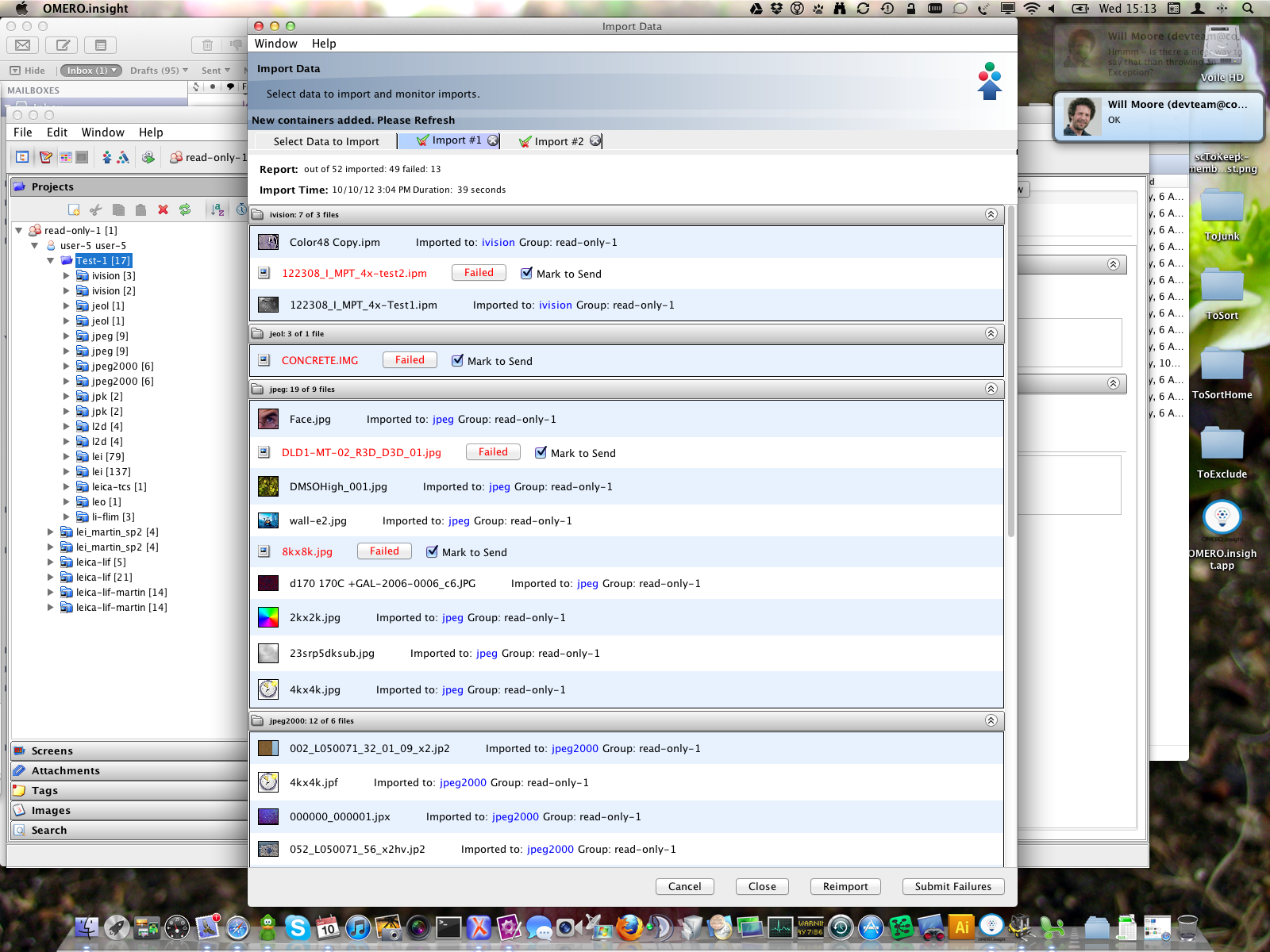
Task: Click the 2kx2k.jpg rainbow thumbnail
Action: (x=268, y=617)
